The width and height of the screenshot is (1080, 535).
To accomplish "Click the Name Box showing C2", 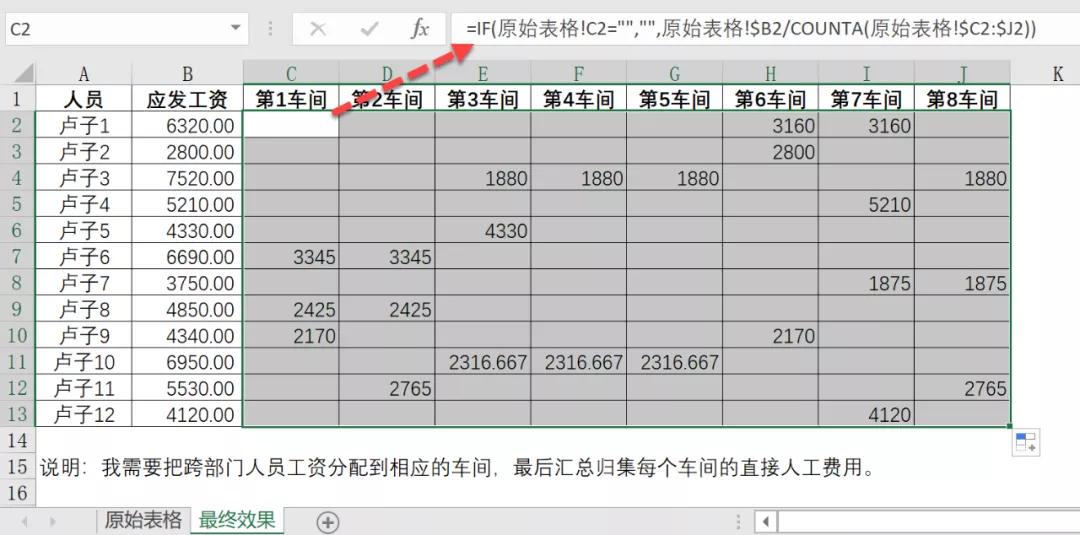I will (110, 29).
